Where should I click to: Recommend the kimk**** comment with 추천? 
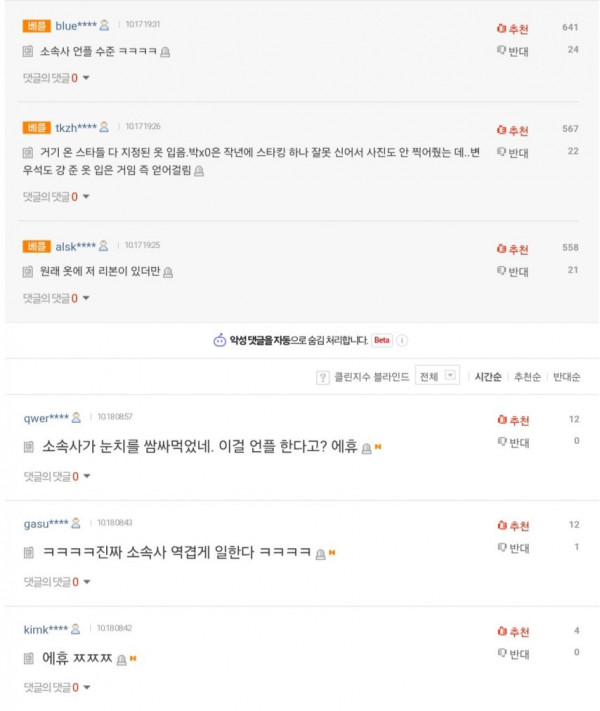[x=513, y=632]
